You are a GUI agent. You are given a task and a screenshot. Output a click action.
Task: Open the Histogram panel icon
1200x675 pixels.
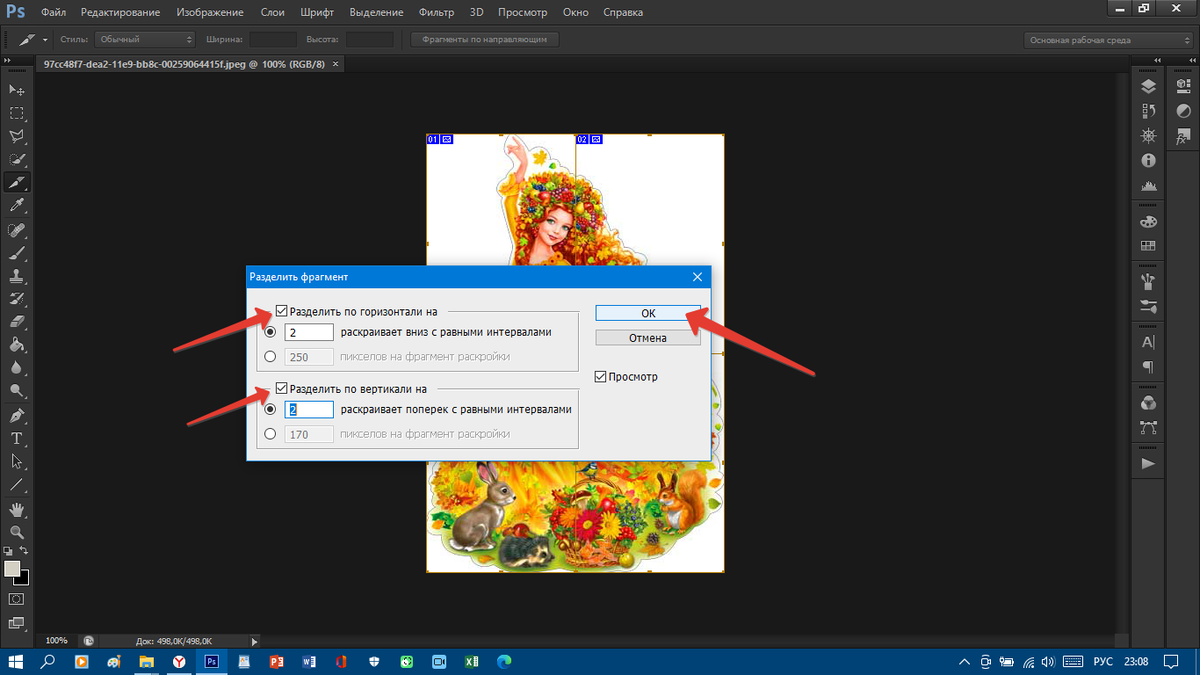(1148, 185)
